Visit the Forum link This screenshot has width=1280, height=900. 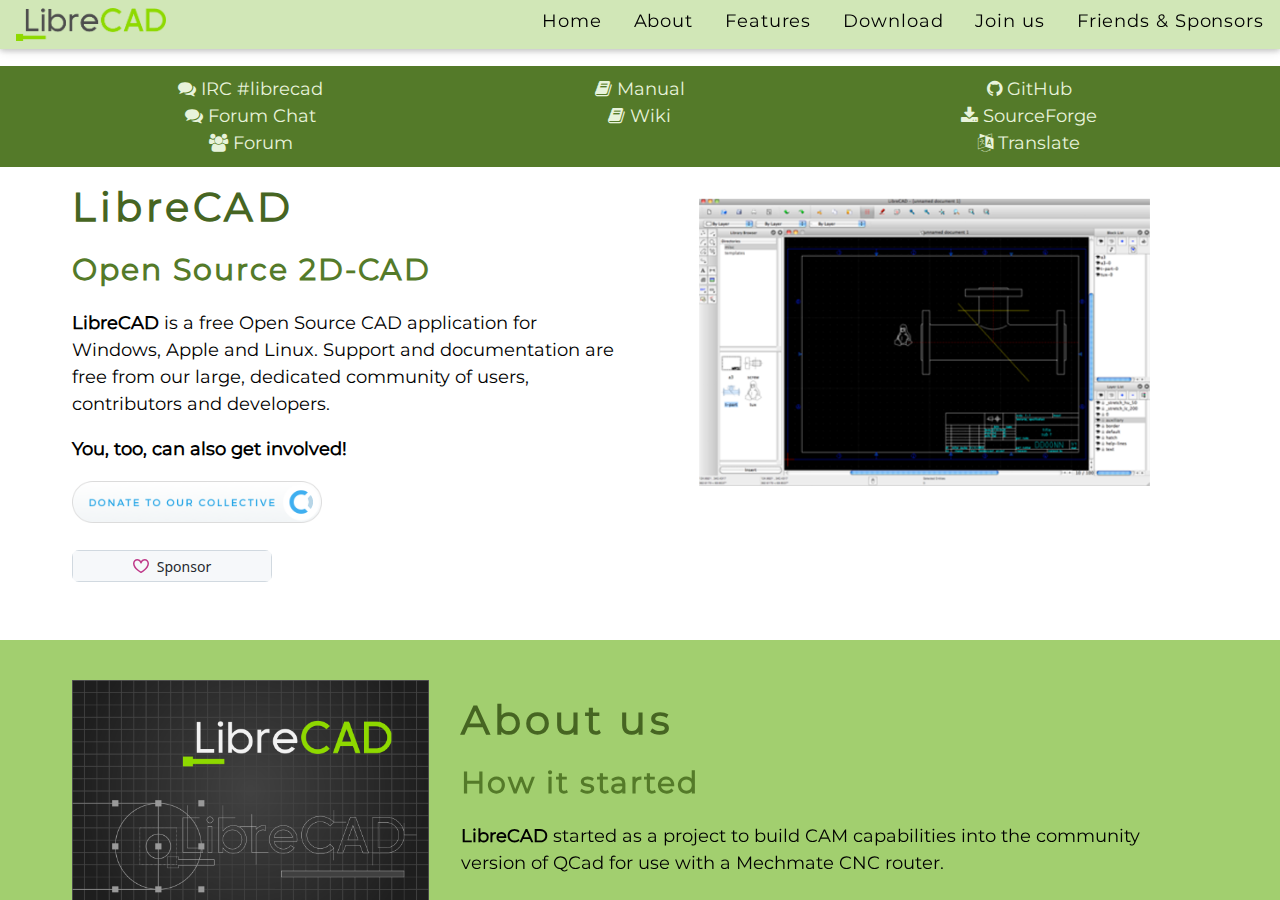263,143
